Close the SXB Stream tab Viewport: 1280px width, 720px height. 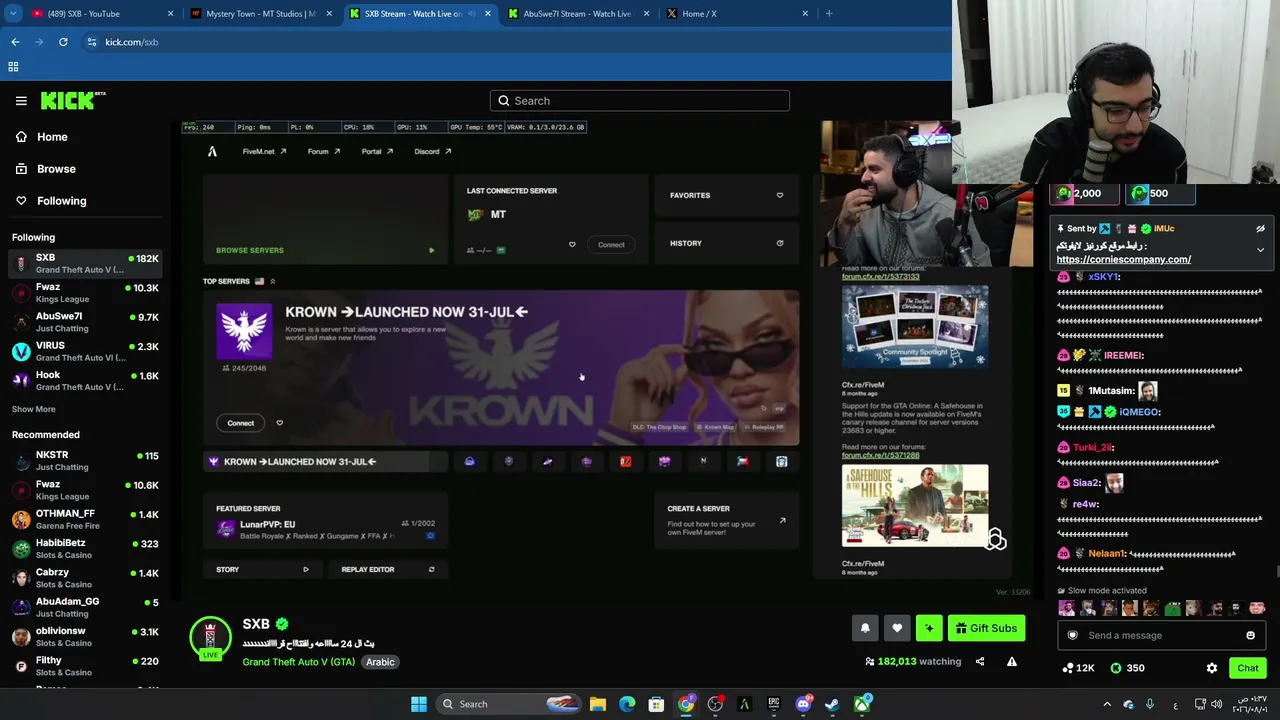(x=487, y=13)
